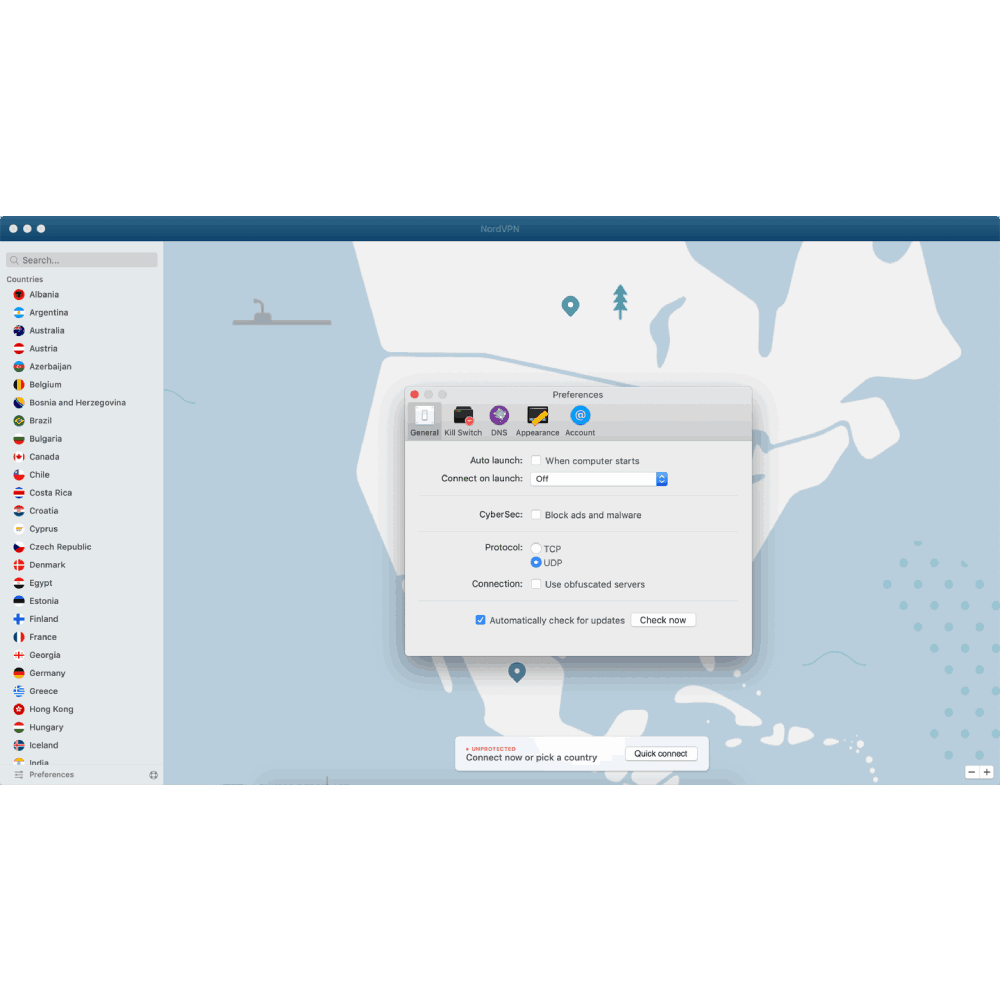Click the Check now button
Image resolution: width=1000 pixels, height=1000 pixels.
click(663, 620)
